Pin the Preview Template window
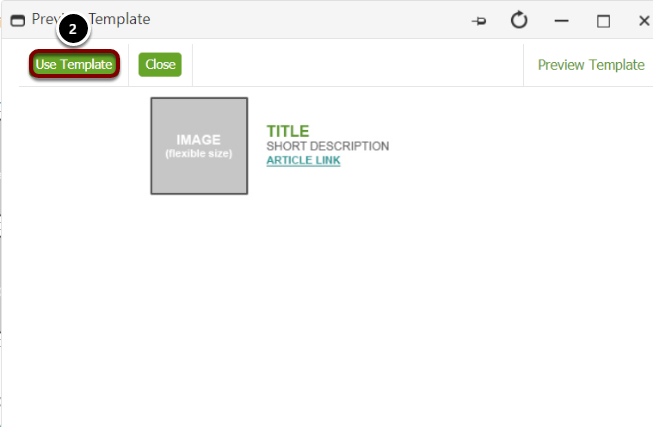Viewport: 653px width, 427px height. tap(479, 20)
